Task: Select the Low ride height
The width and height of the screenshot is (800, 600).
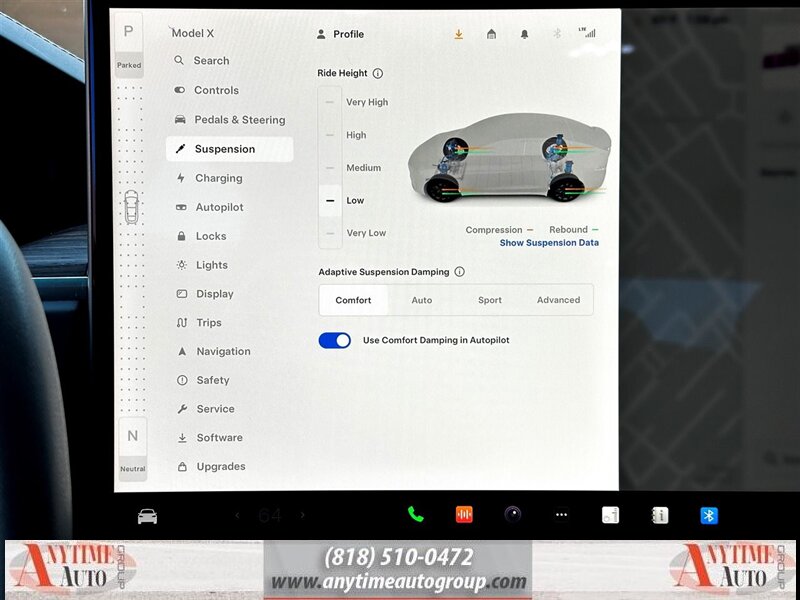Action: click(344, 201)
